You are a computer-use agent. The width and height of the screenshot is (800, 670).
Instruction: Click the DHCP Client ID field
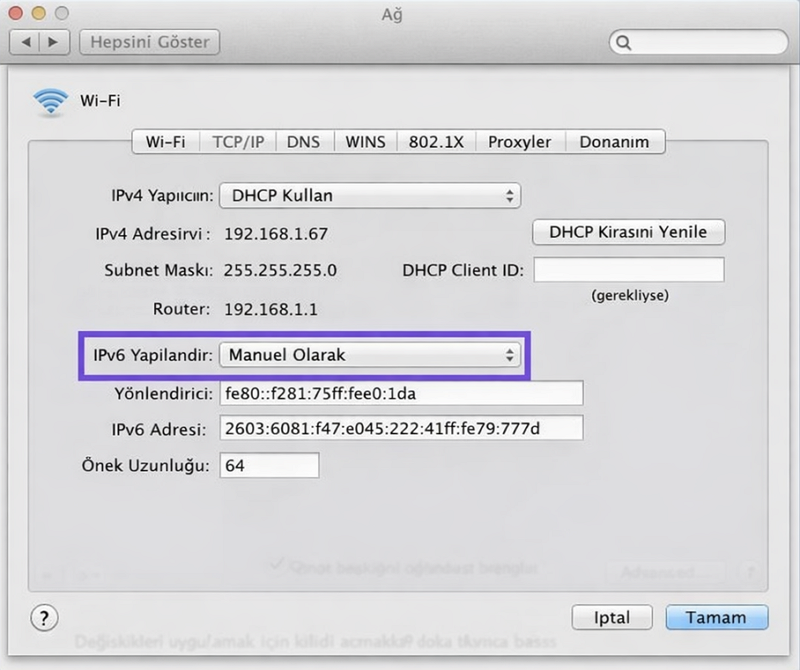coord(628,270)
